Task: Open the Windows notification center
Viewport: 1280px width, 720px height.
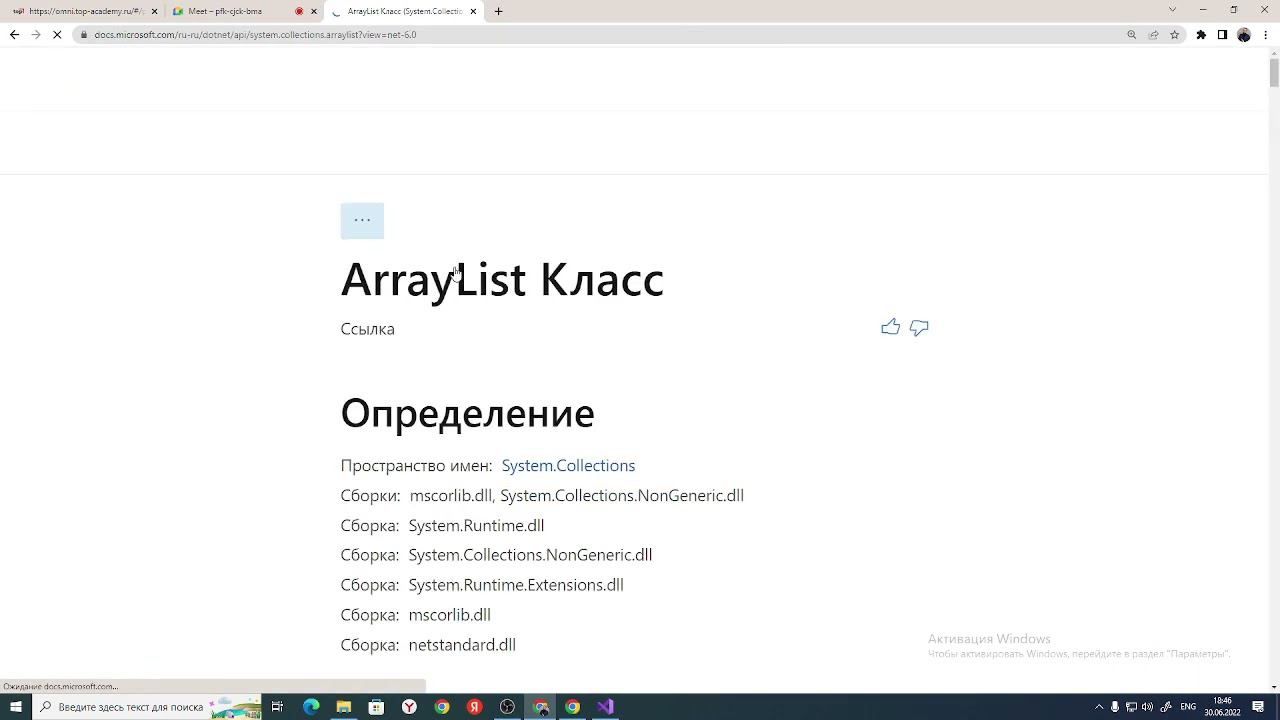Action: coord(1258,707)
